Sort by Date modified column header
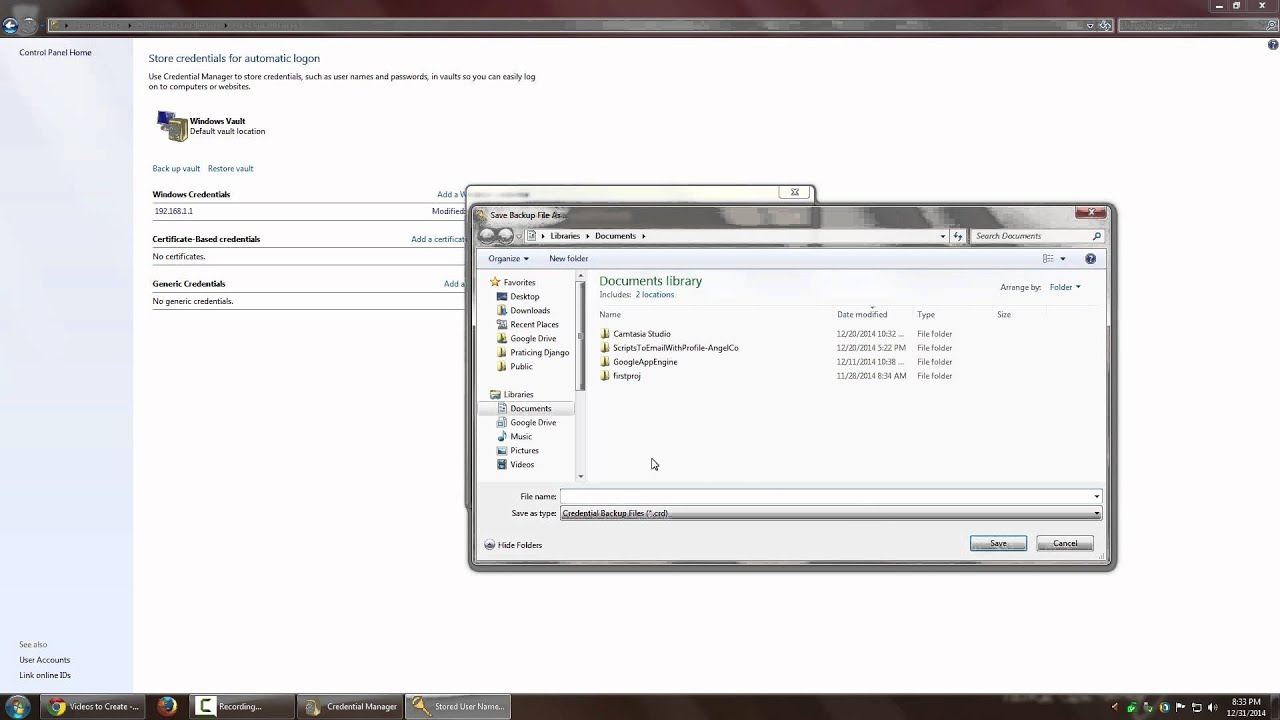The width and height of the screenshot is (1280, 720). [862, 314]
